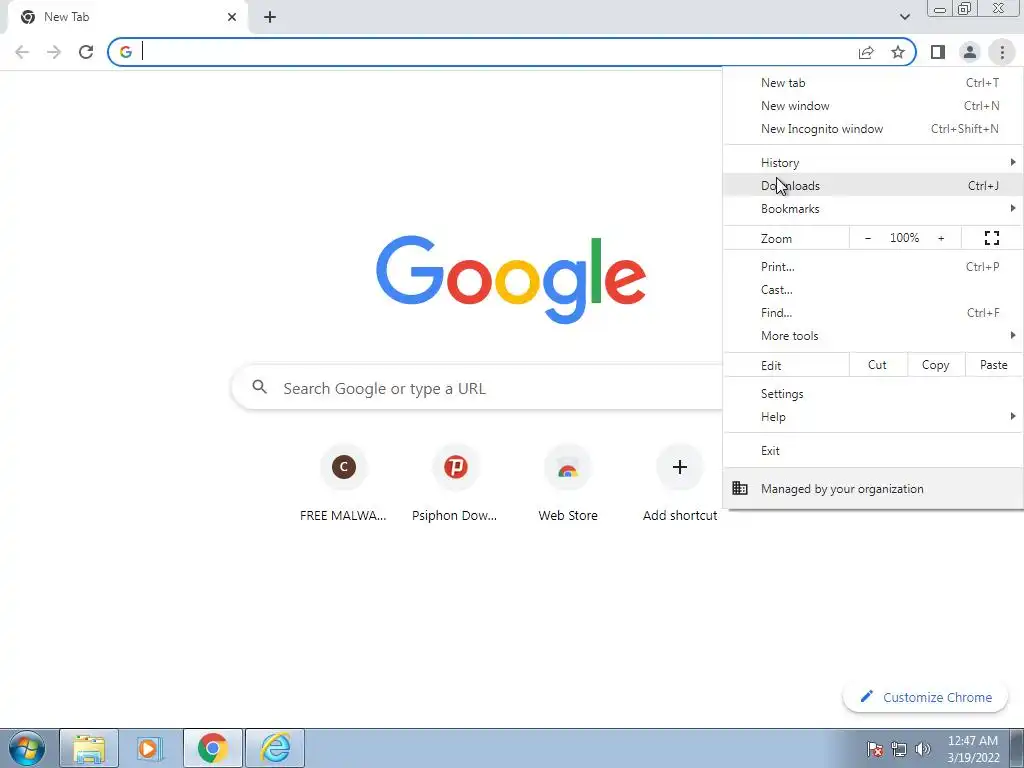
Task: Open a new tab with the plus button
Action: point(270,17)
